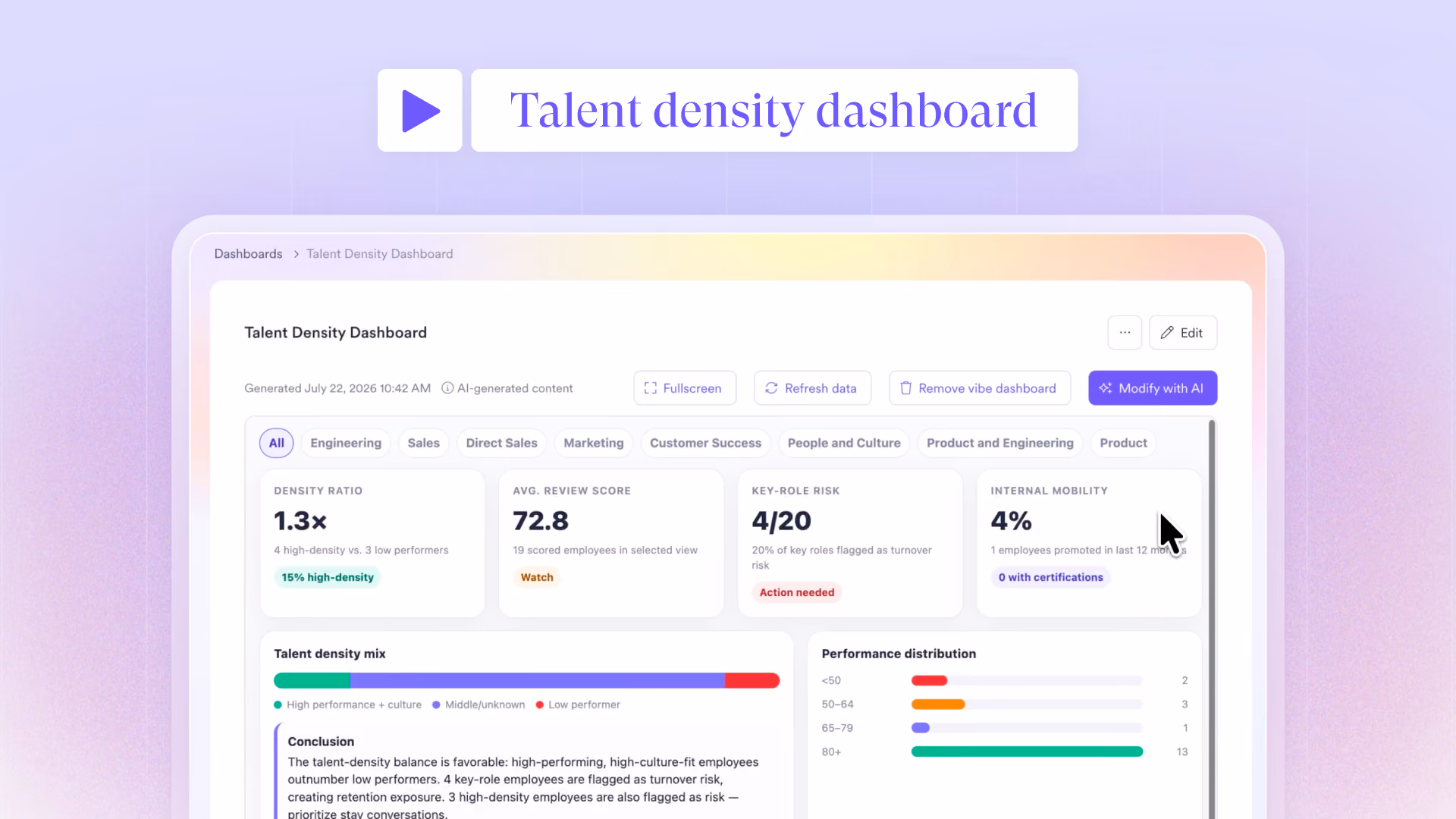Click the Modify with AI button
The height and width of the screenshot is (819, 1456).
point(1153,388)
